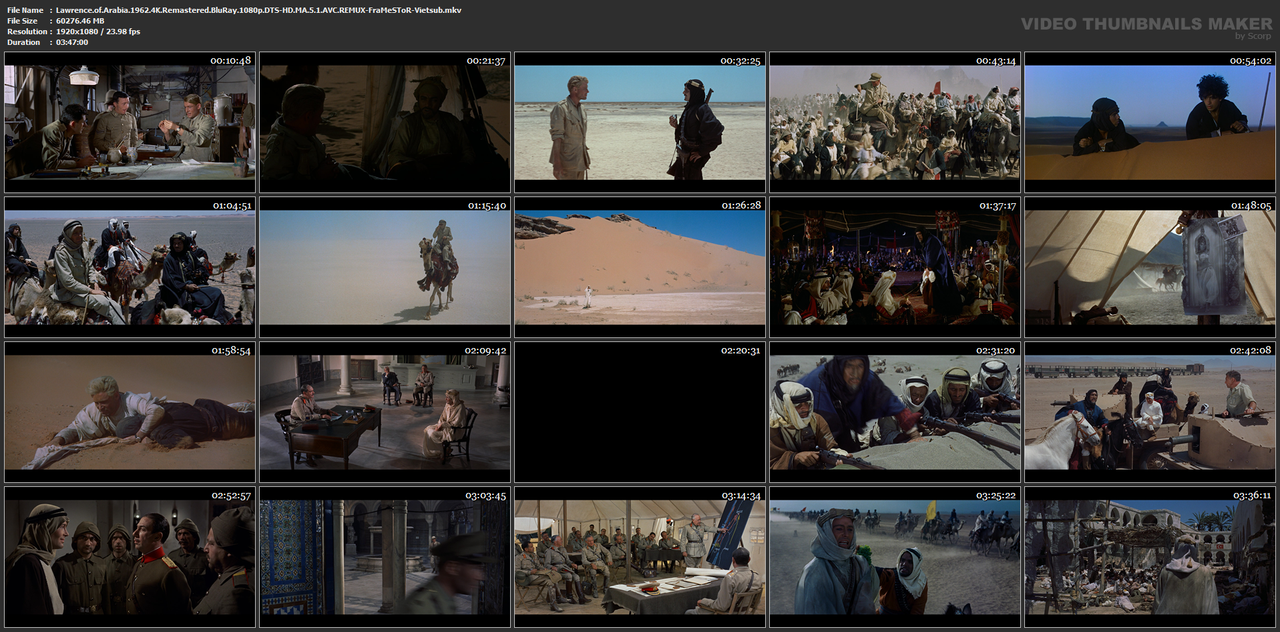The height and width of the screenshot is (632, 1280).
Task: Pick the 00:43:14 crowd thumbnail
Action: point(895,122)
